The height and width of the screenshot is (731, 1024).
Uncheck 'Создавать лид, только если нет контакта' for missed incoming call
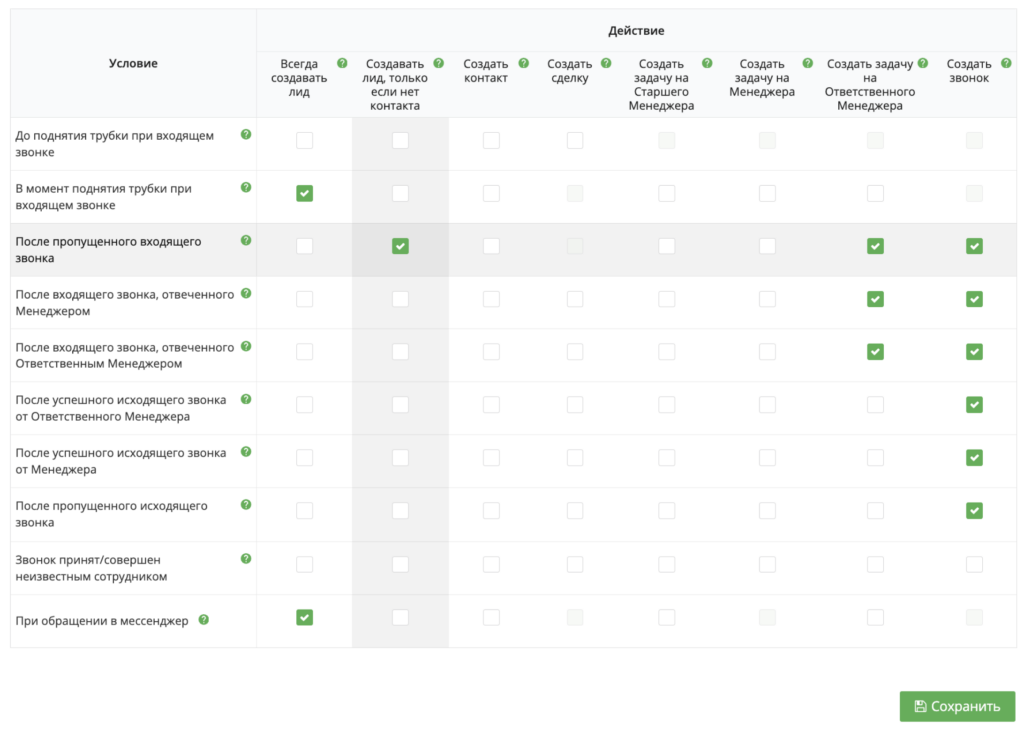[x=400, y=246]
